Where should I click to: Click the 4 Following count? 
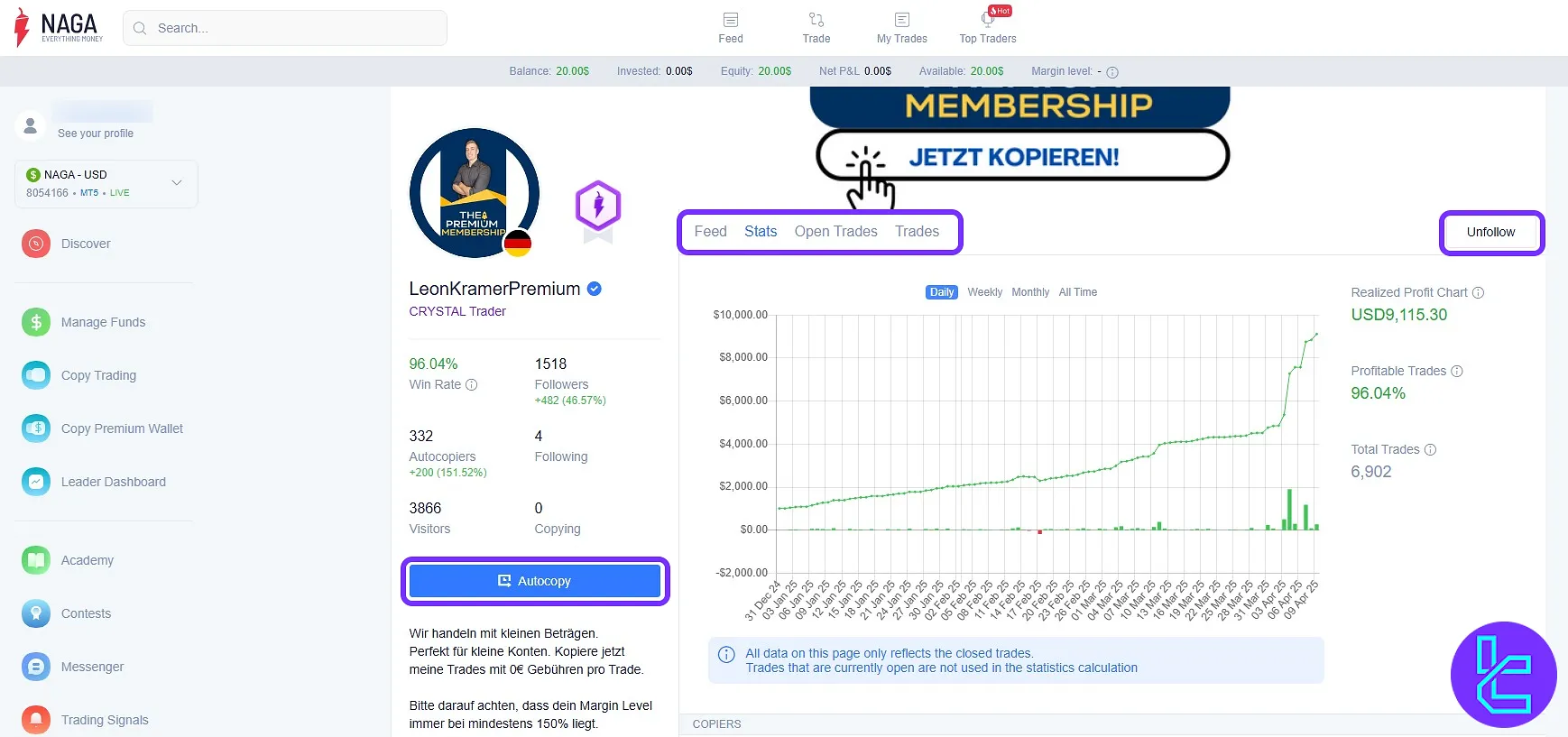coord(539,437)
